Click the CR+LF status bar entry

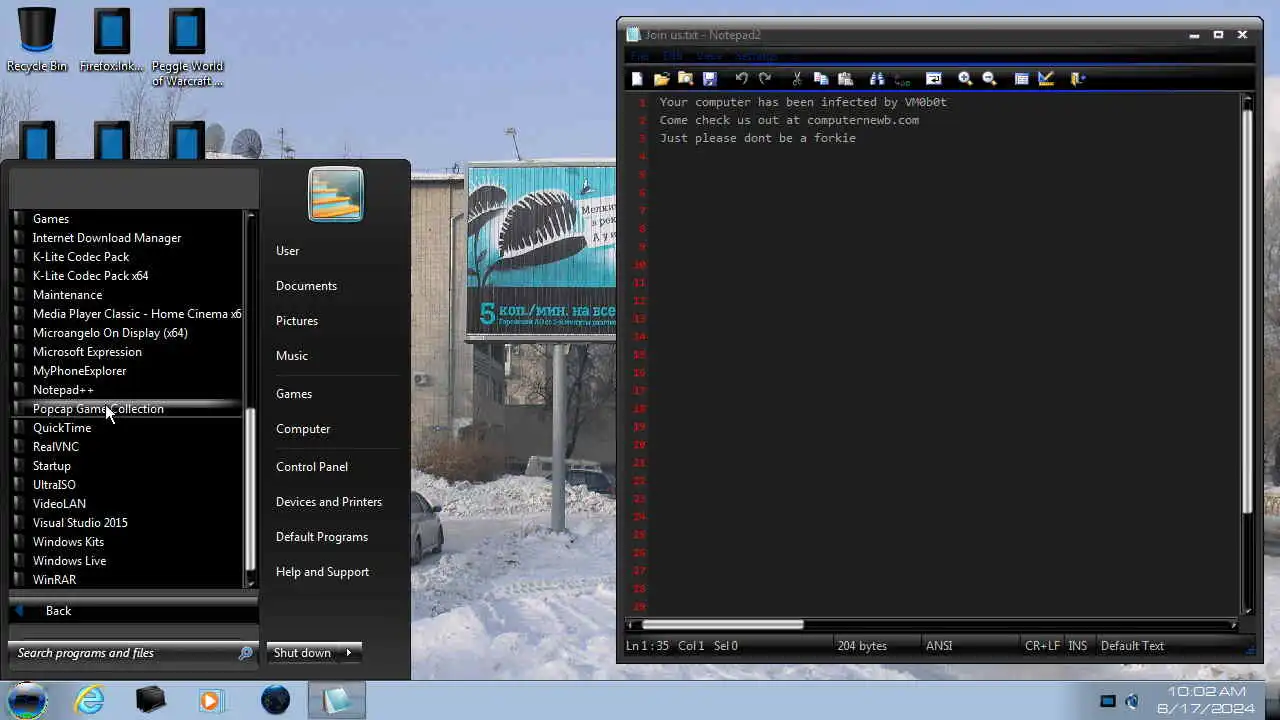click(1042, 646)
